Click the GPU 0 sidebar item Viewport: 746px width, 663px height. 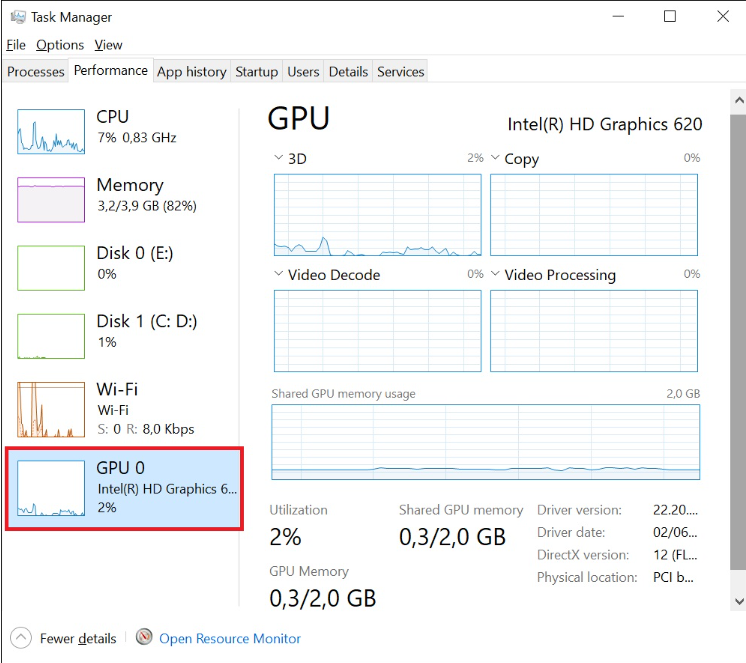tap(124, 489)
